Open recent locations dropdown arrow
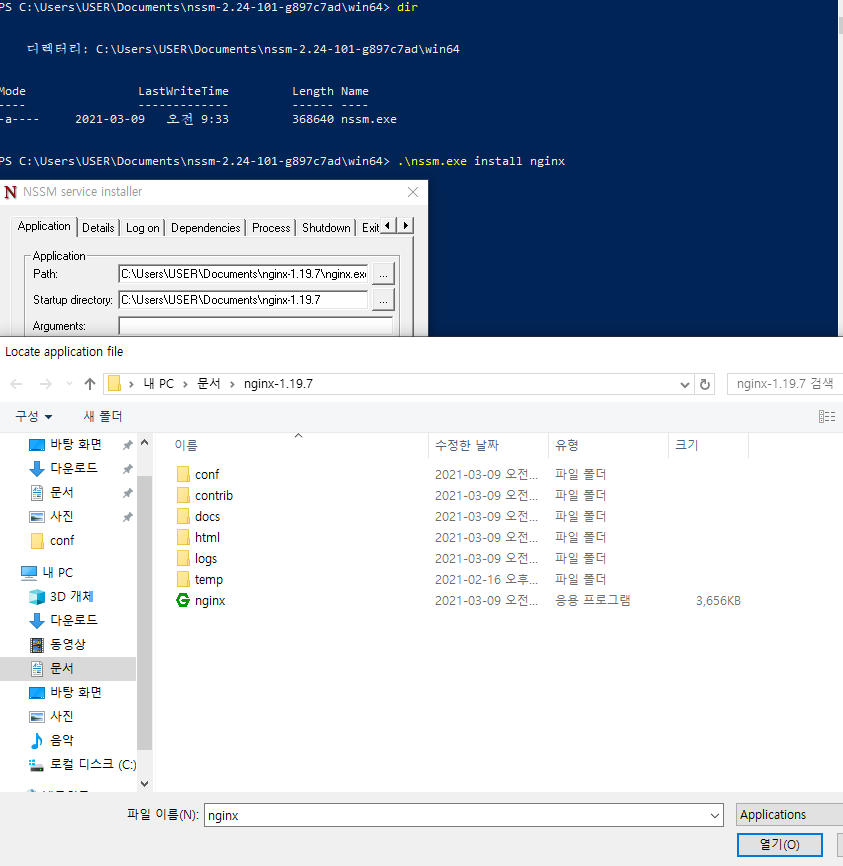 (x=69, y=384)
